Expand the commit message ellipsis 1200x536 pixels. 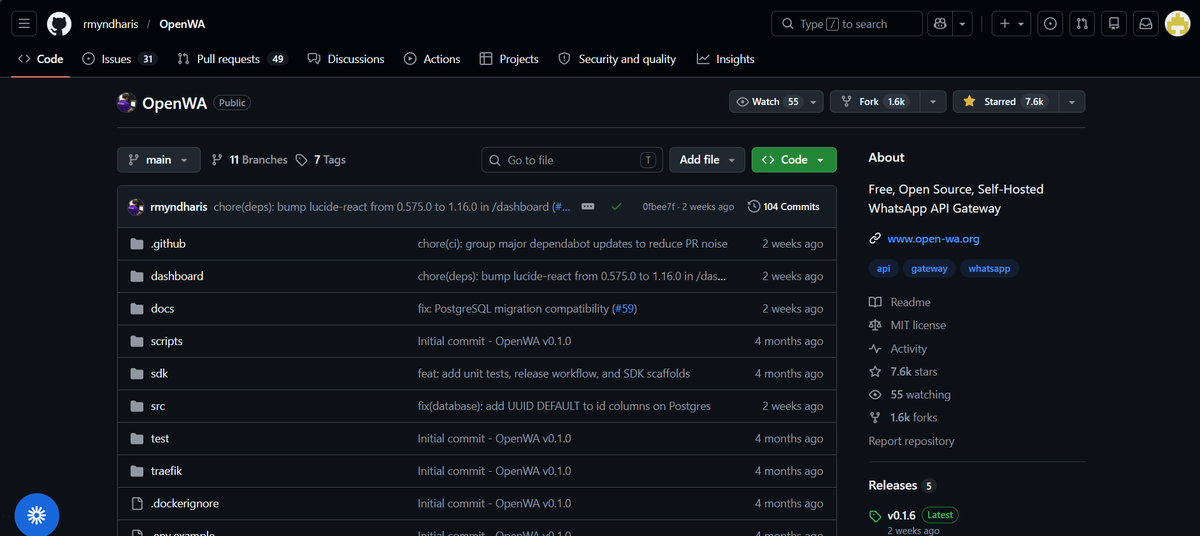(x=588, y=207)
